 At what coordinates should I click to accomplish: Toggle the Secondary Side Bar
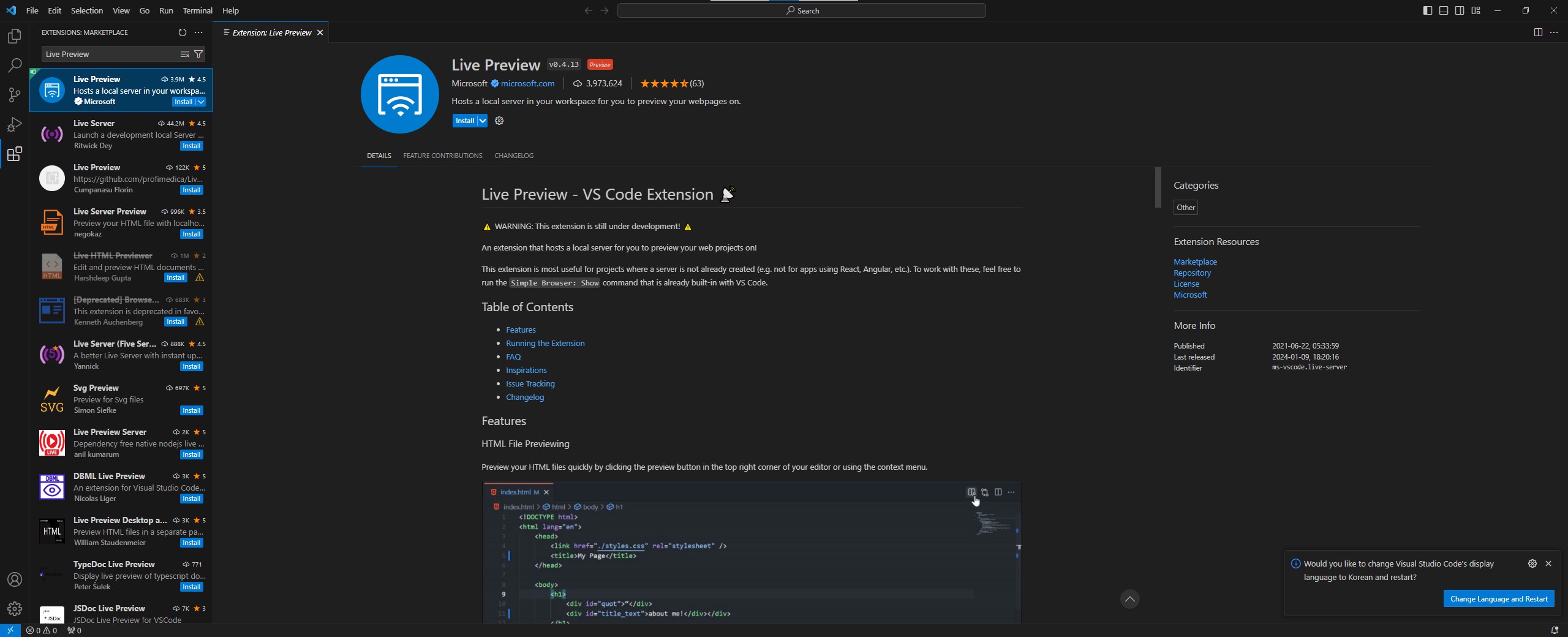point(1460,10)
